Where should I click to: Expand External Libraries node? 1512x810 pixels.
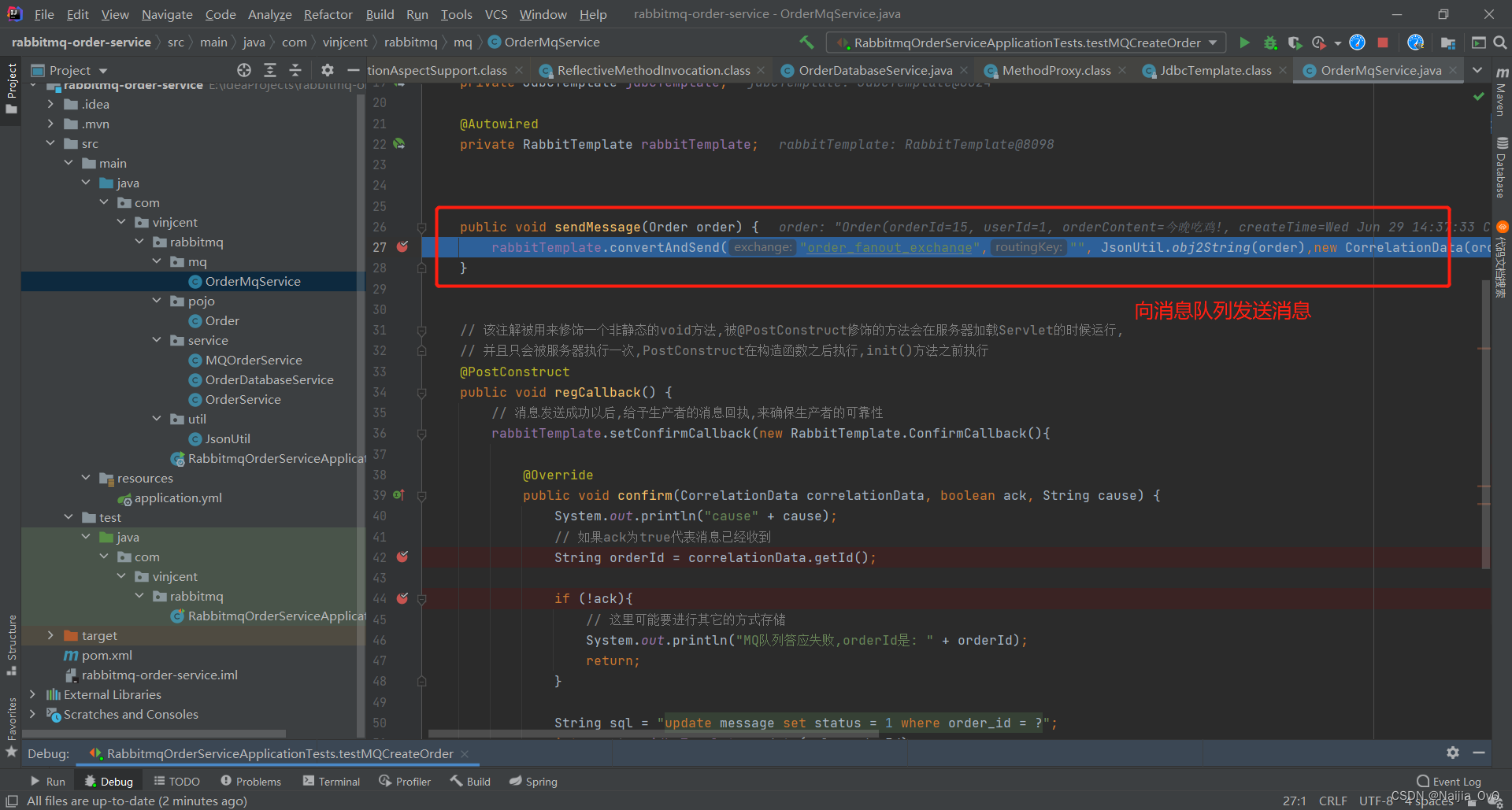[x=32, y=694]
